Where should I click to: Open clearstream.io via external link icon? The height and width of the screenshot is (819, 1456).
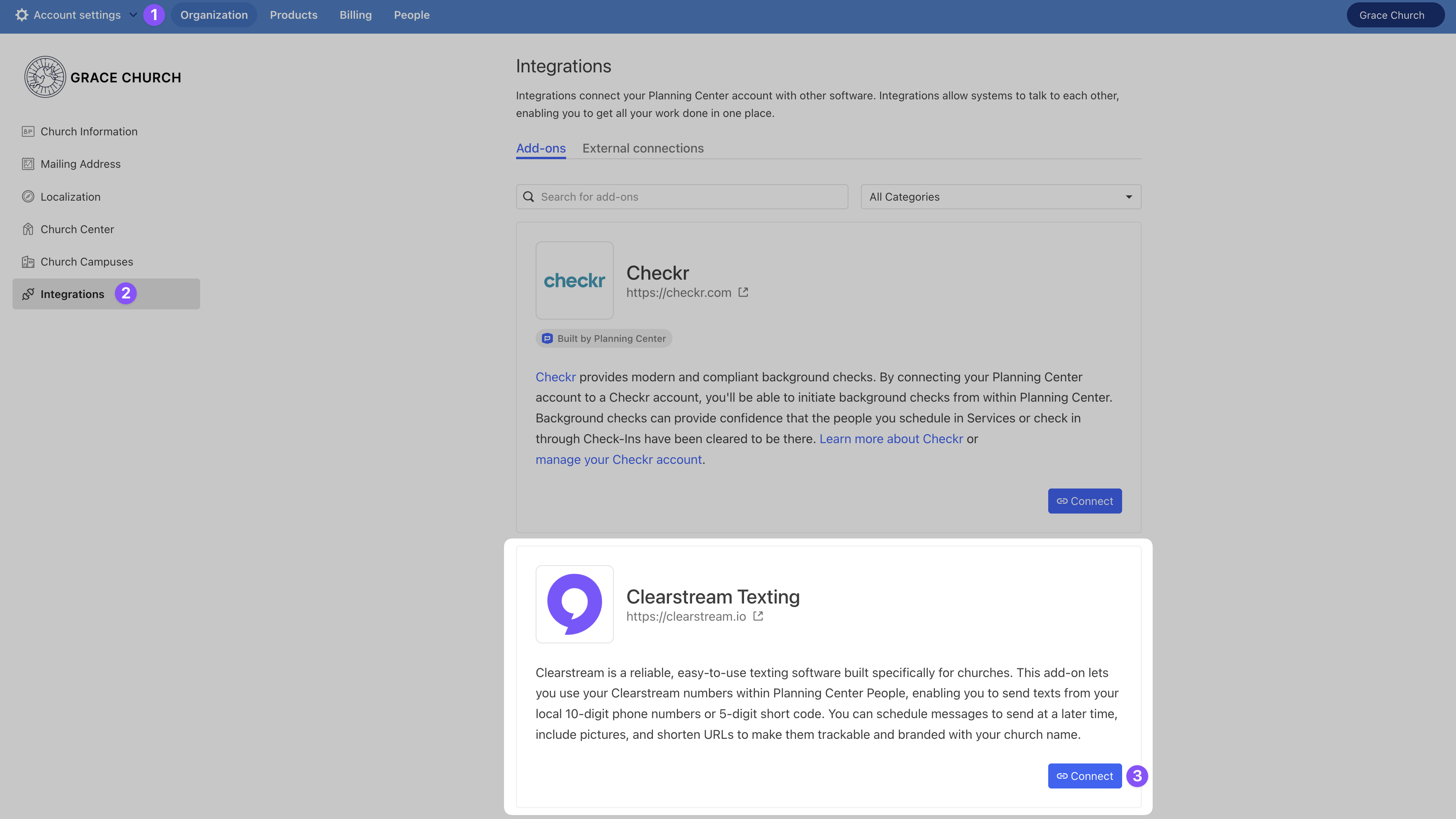pyautogui.click(x=758, y=616)
